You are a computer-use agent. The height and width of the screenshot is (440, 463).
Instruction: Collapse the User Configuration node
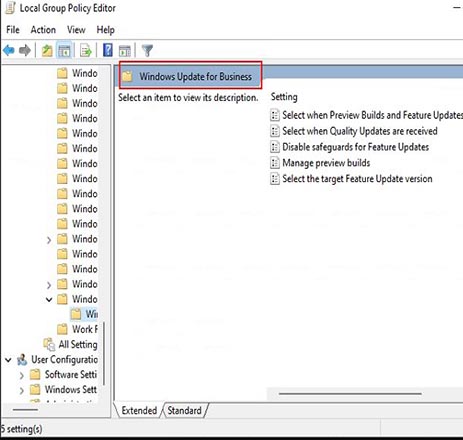8,360
